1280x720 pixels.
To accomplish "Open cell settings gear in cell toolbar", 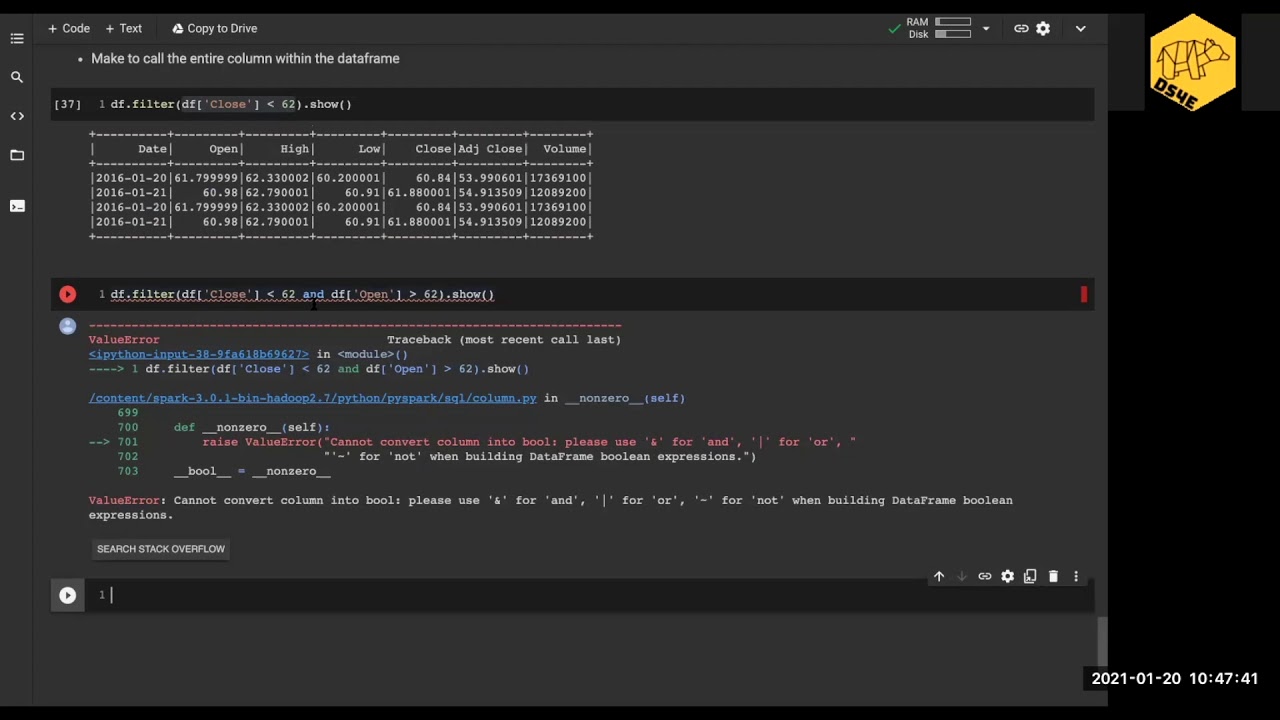I will click(1008, 576).
